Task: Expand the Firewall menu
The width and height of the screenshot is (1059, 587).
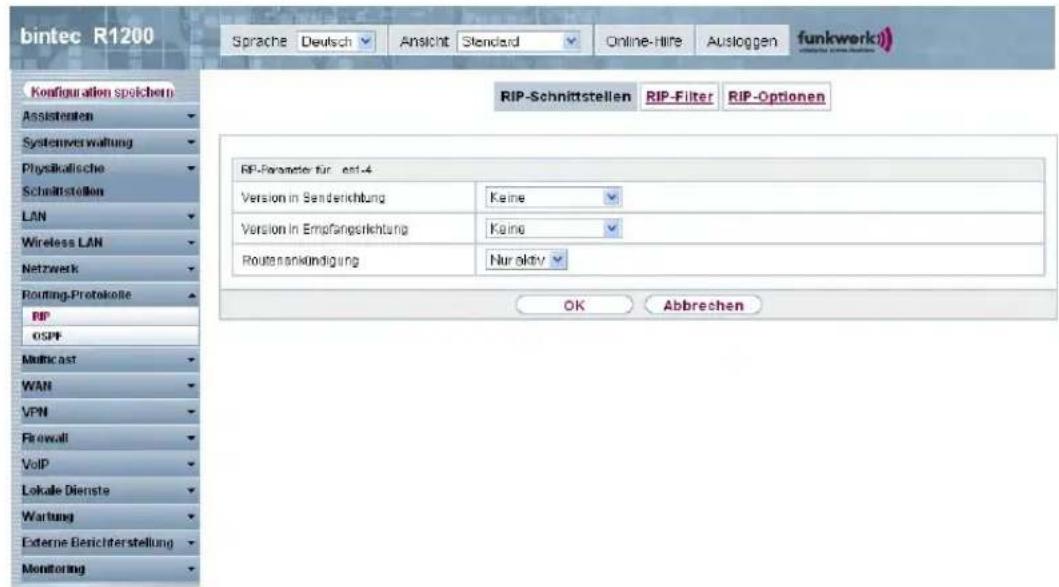Action: click(x=107, y=438)
